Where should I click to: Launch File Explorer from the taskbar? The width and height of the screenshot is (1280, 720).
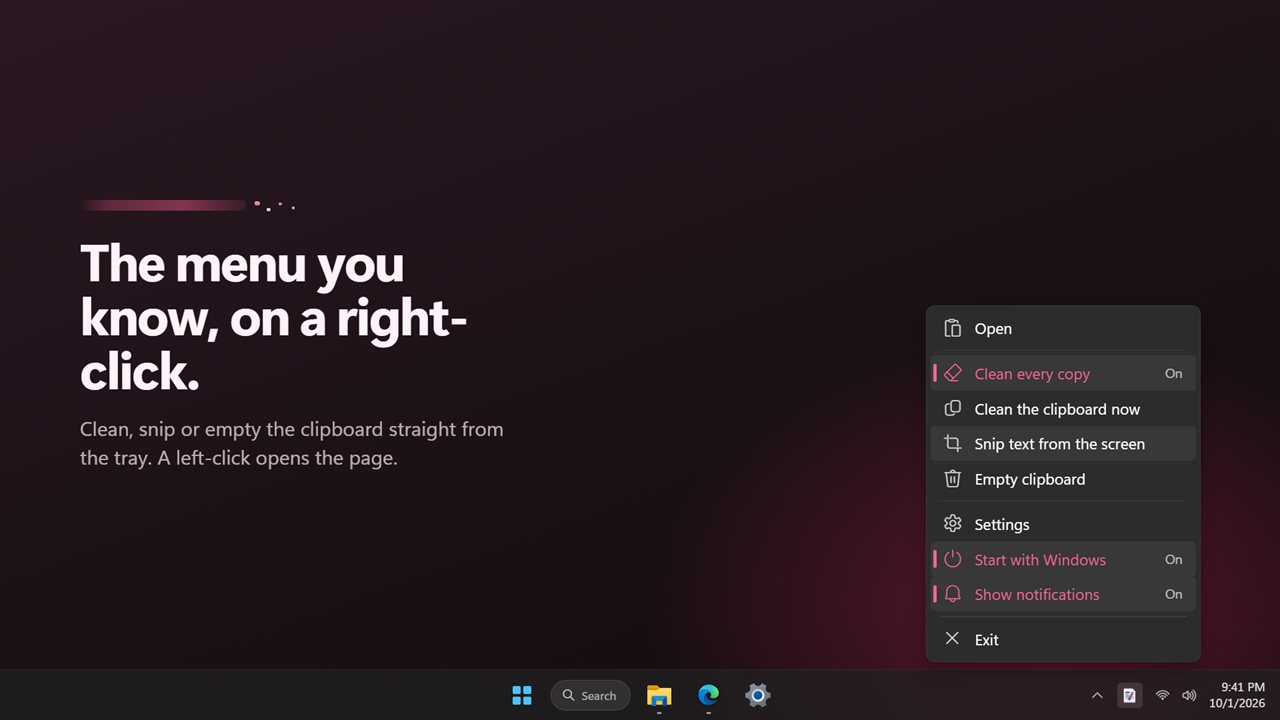659,695
